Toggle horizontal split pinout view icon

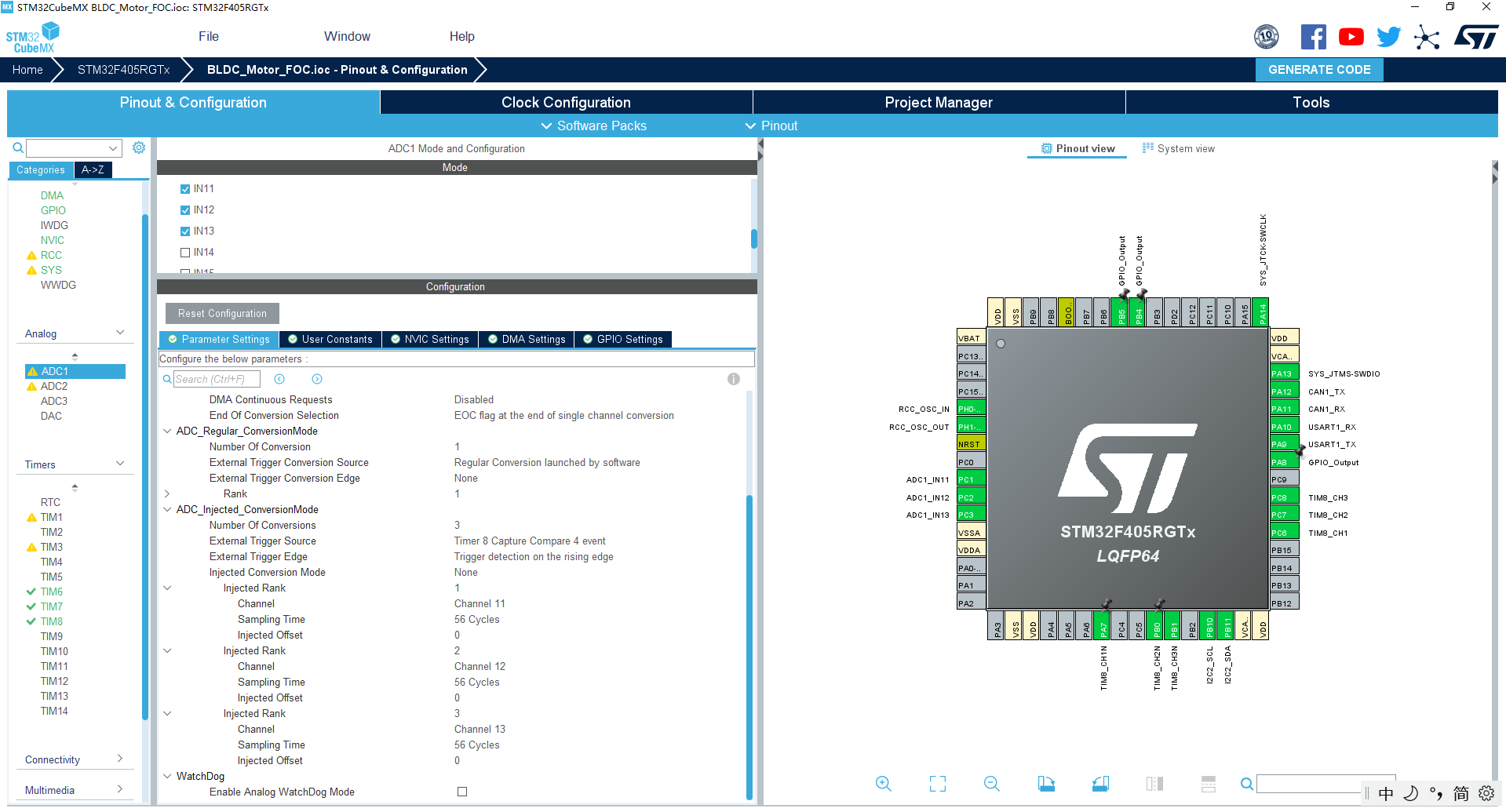click(1209, 784)
